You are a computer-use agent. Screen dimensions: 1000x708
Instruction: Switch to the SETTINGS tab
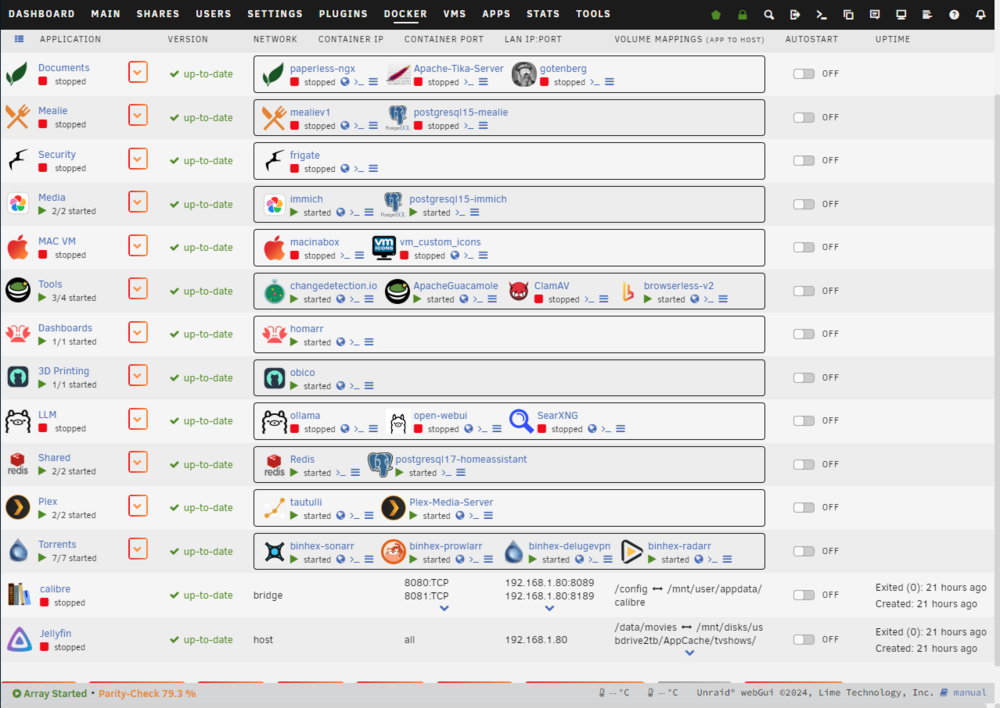275,13
